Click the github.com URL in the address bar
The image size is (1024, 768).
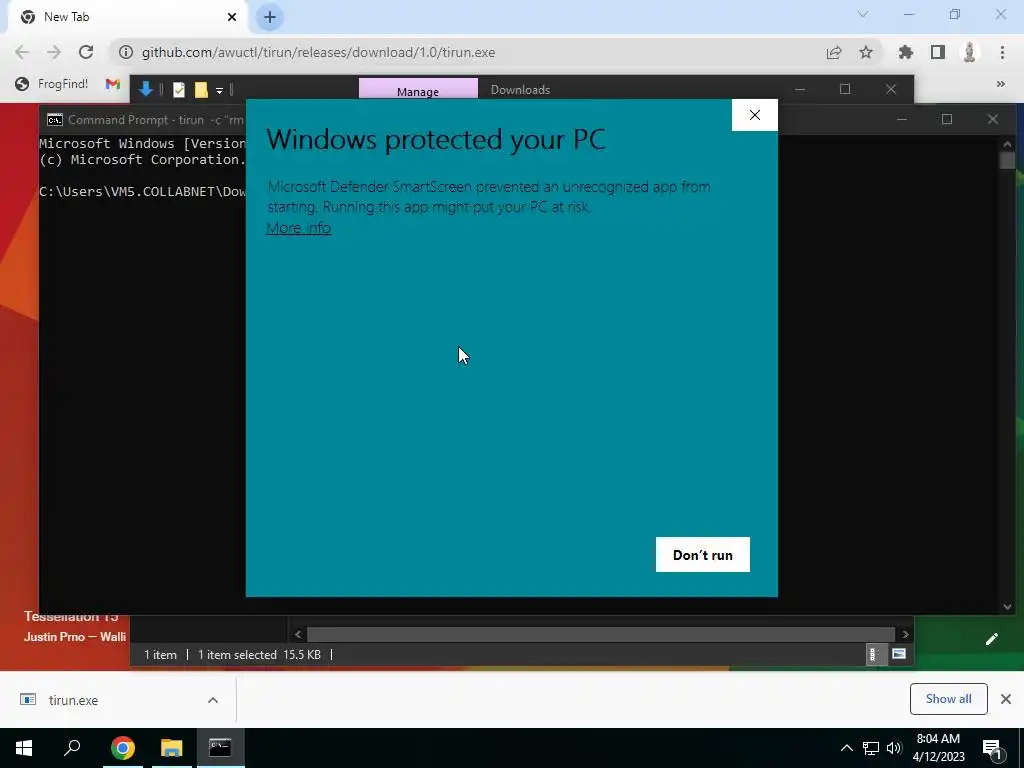(x=319, y=52)
